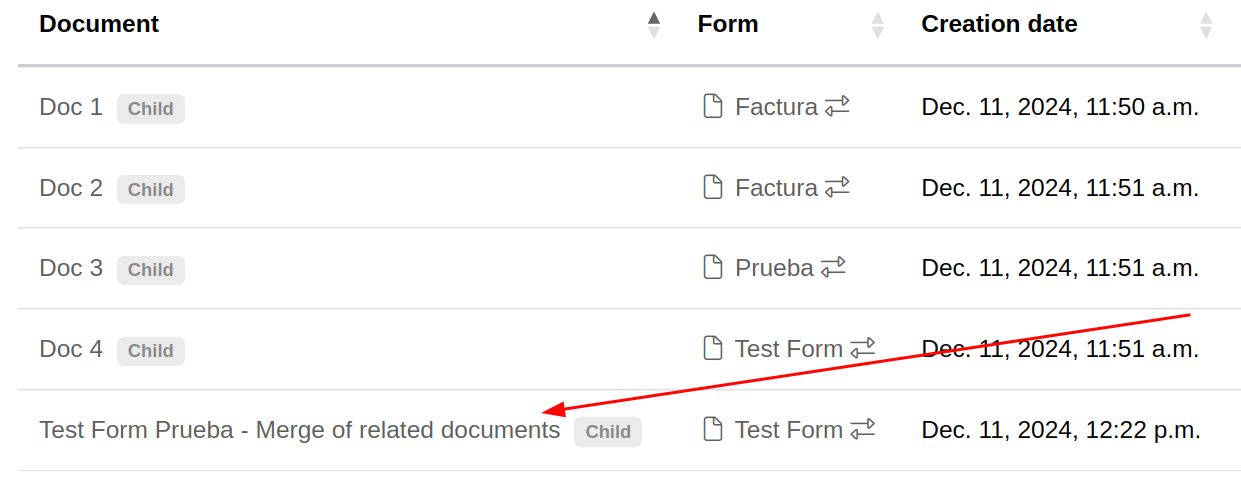Click the swap arrows icon in Doc 2's row
1241x479 pixels.
837,187
